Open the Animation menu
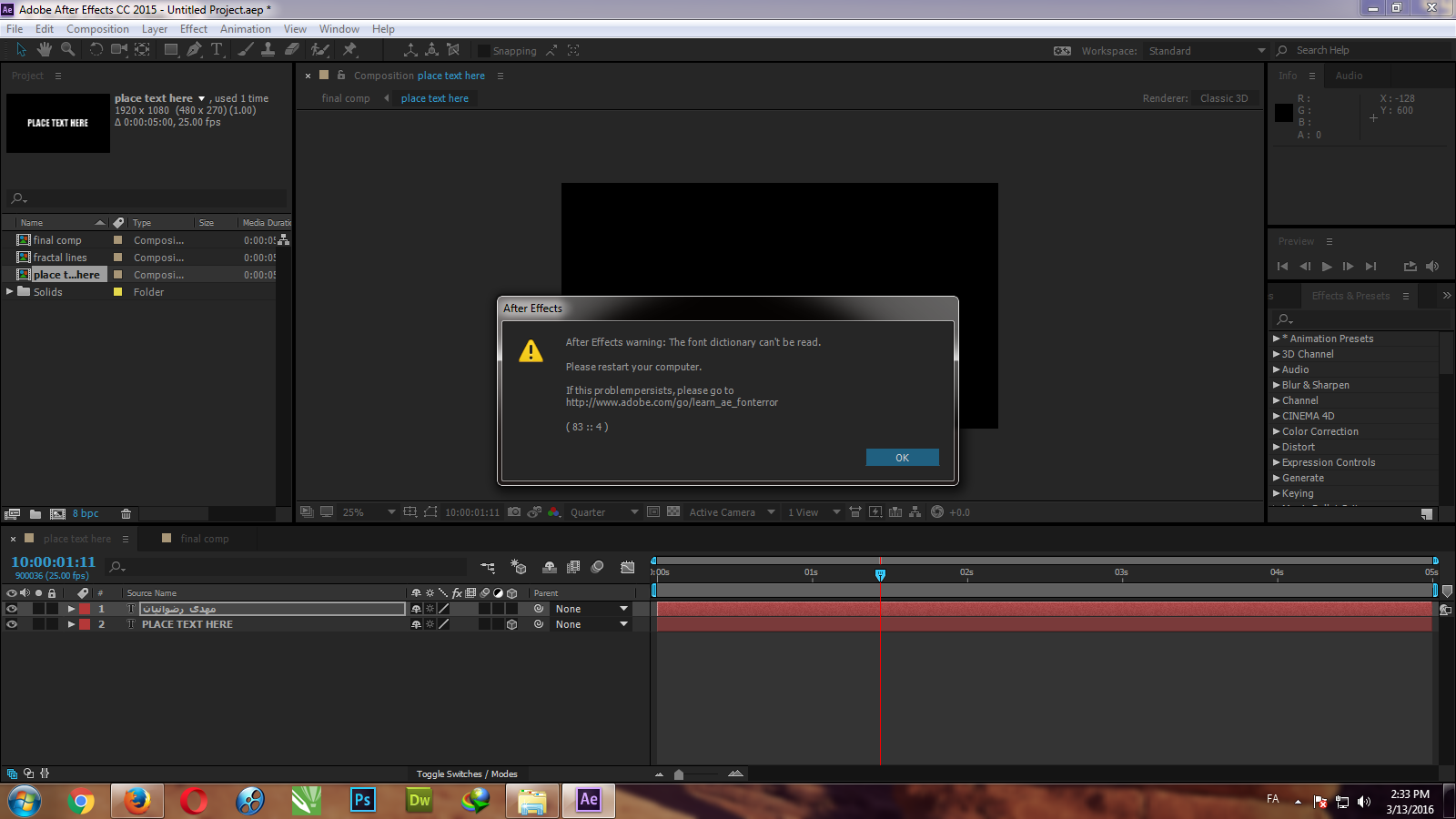Viewport: 1456px width, 819px height. click(x=246, y=29)
